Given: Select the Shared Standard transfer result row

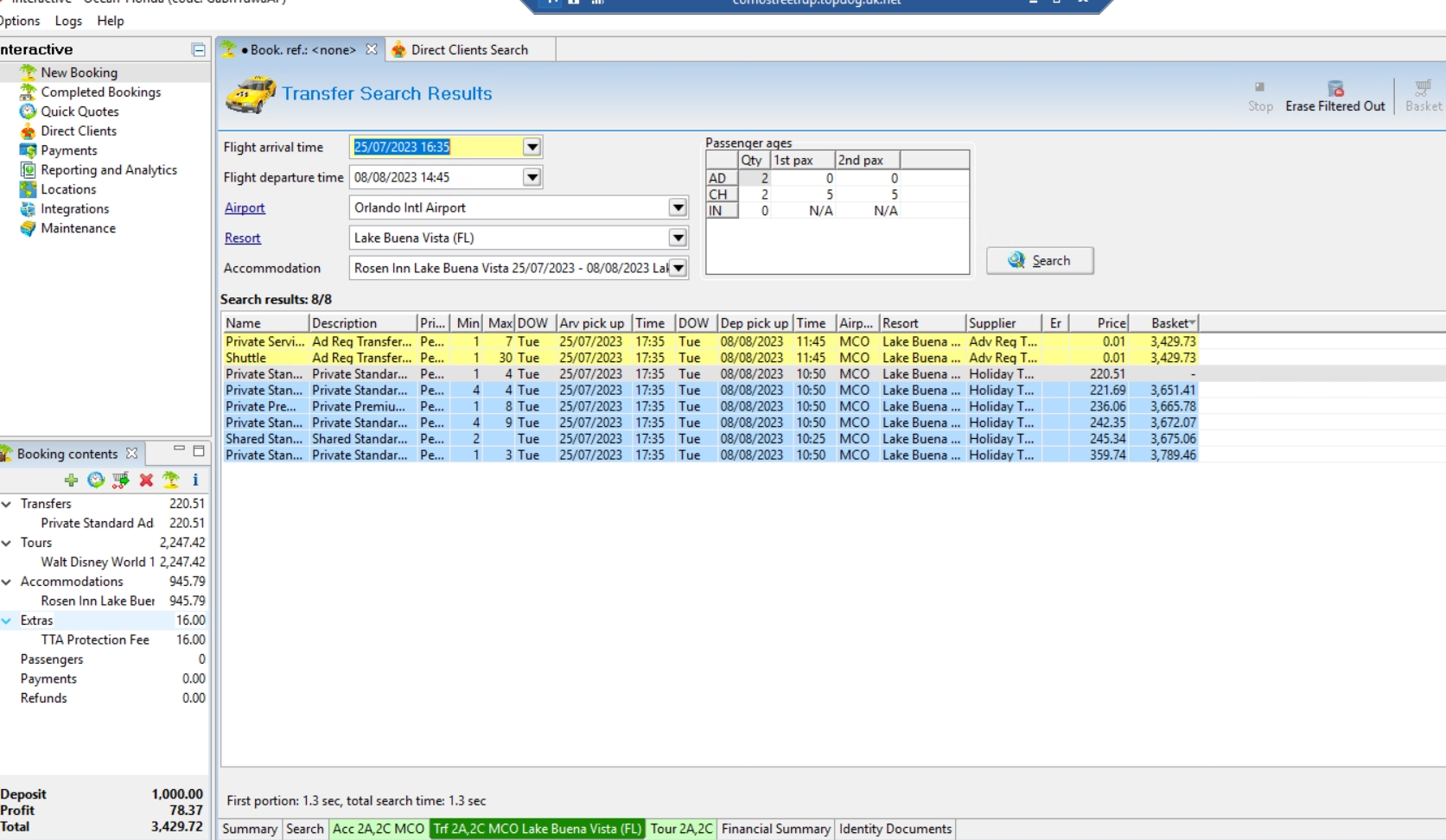Looking at the screenshot, I should [x=710, y=439].
